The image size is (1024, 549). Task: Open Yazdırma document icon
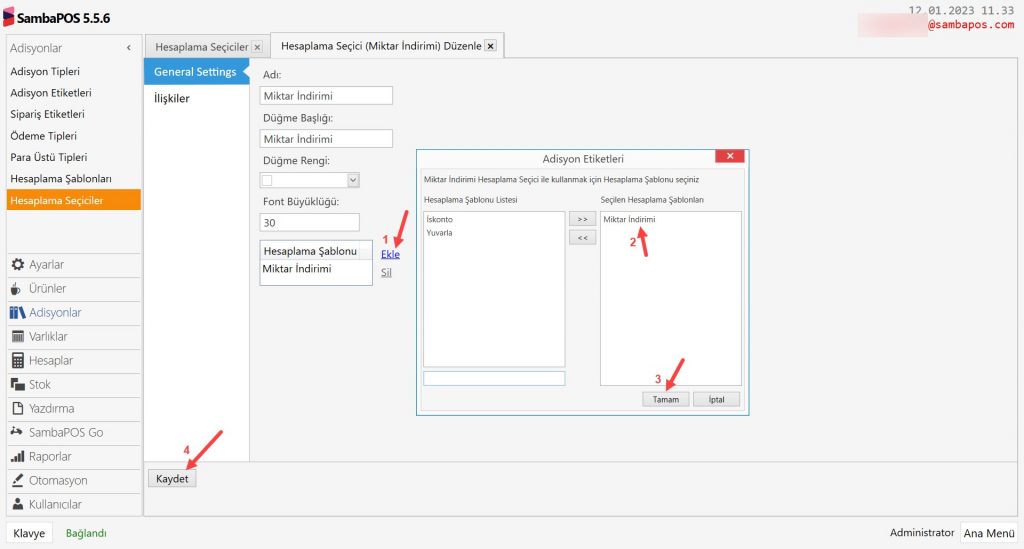point(18,409)
